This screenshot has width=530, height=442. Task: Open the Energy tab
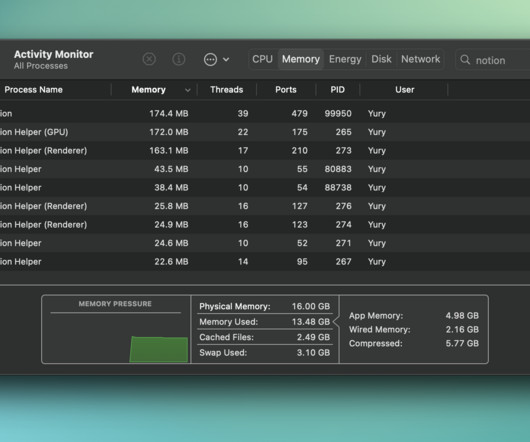[x=345, y=59]
